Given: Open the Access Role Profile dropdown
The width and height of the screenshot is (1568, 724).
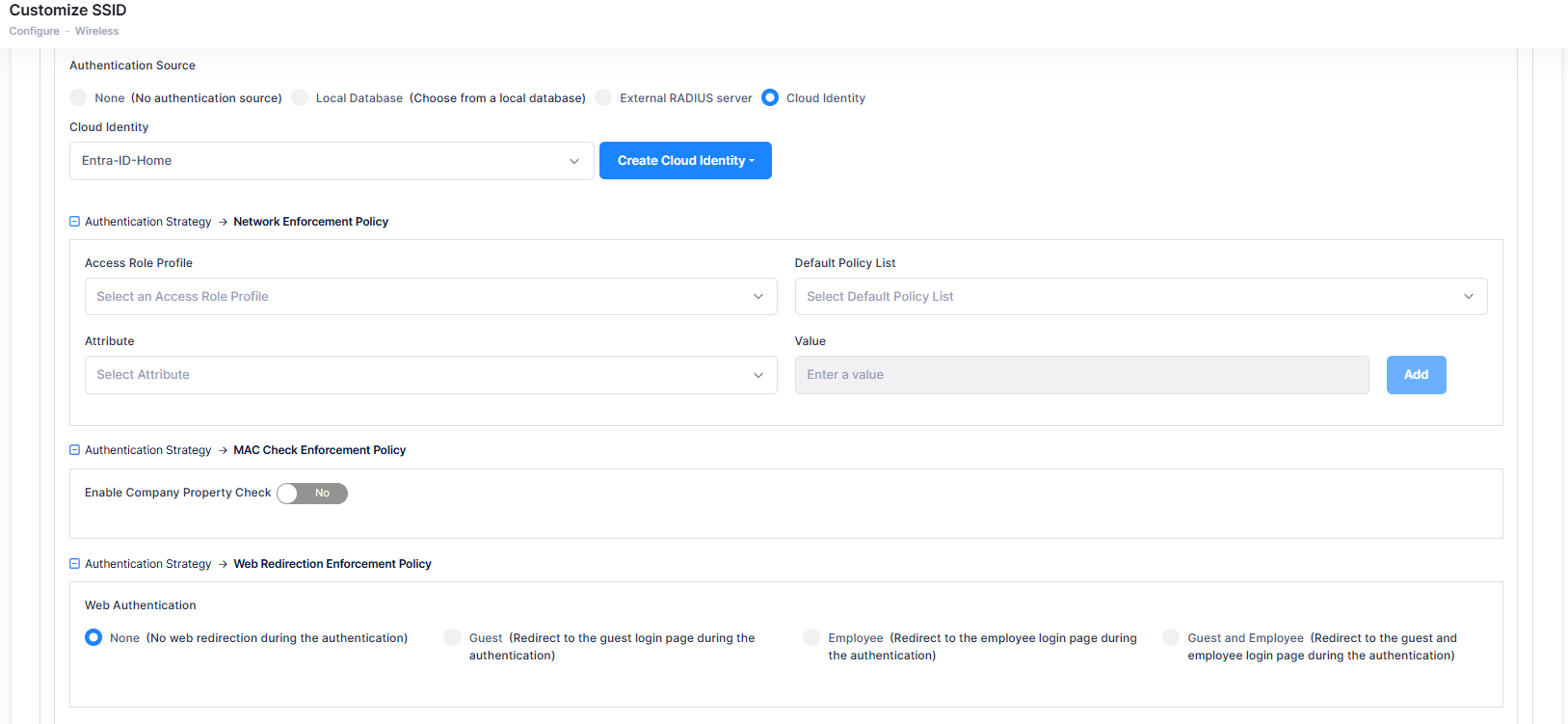Looking at the screenshot, I should click(x=430, y=297).
